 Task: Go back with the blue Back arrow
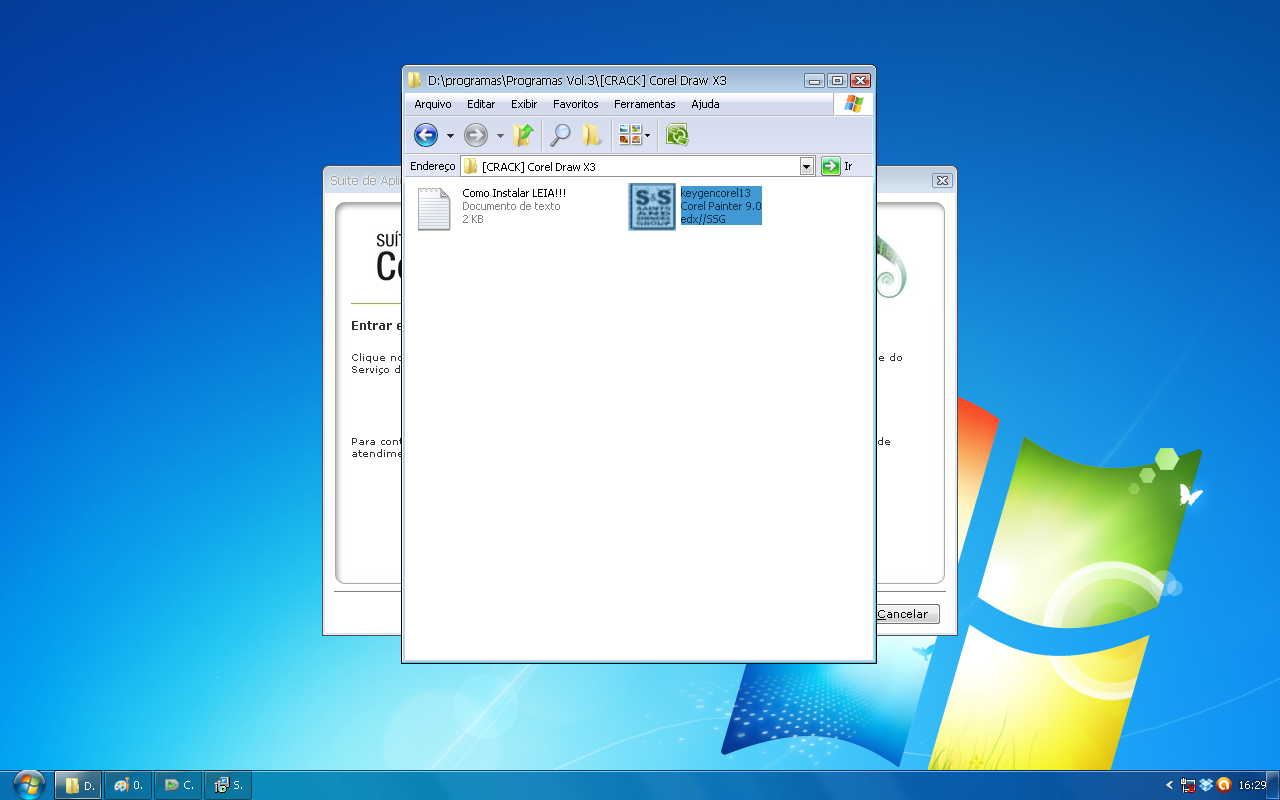coord(426,135)
